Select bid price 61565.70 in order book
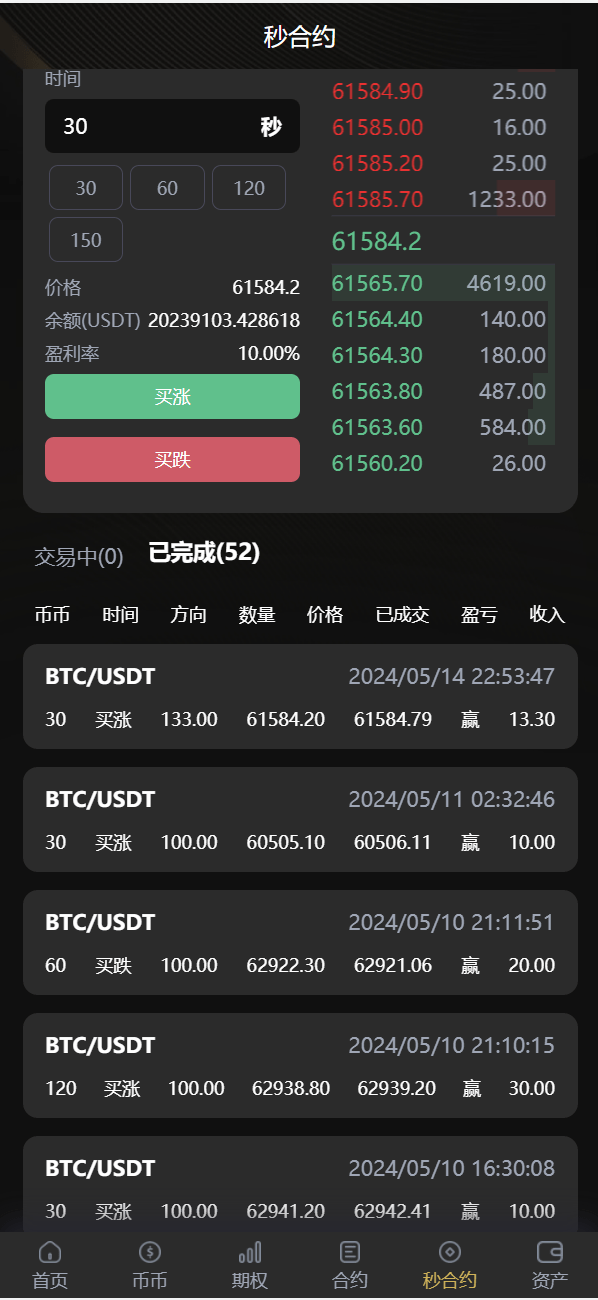 click(377, 283)
